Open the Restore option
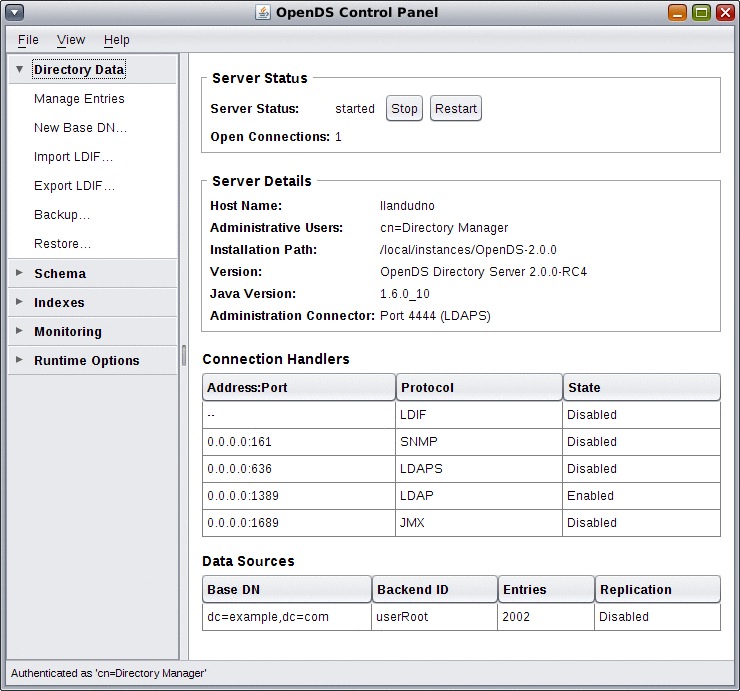The width and height of the screenshot is (740, 691). click(62, 244)
